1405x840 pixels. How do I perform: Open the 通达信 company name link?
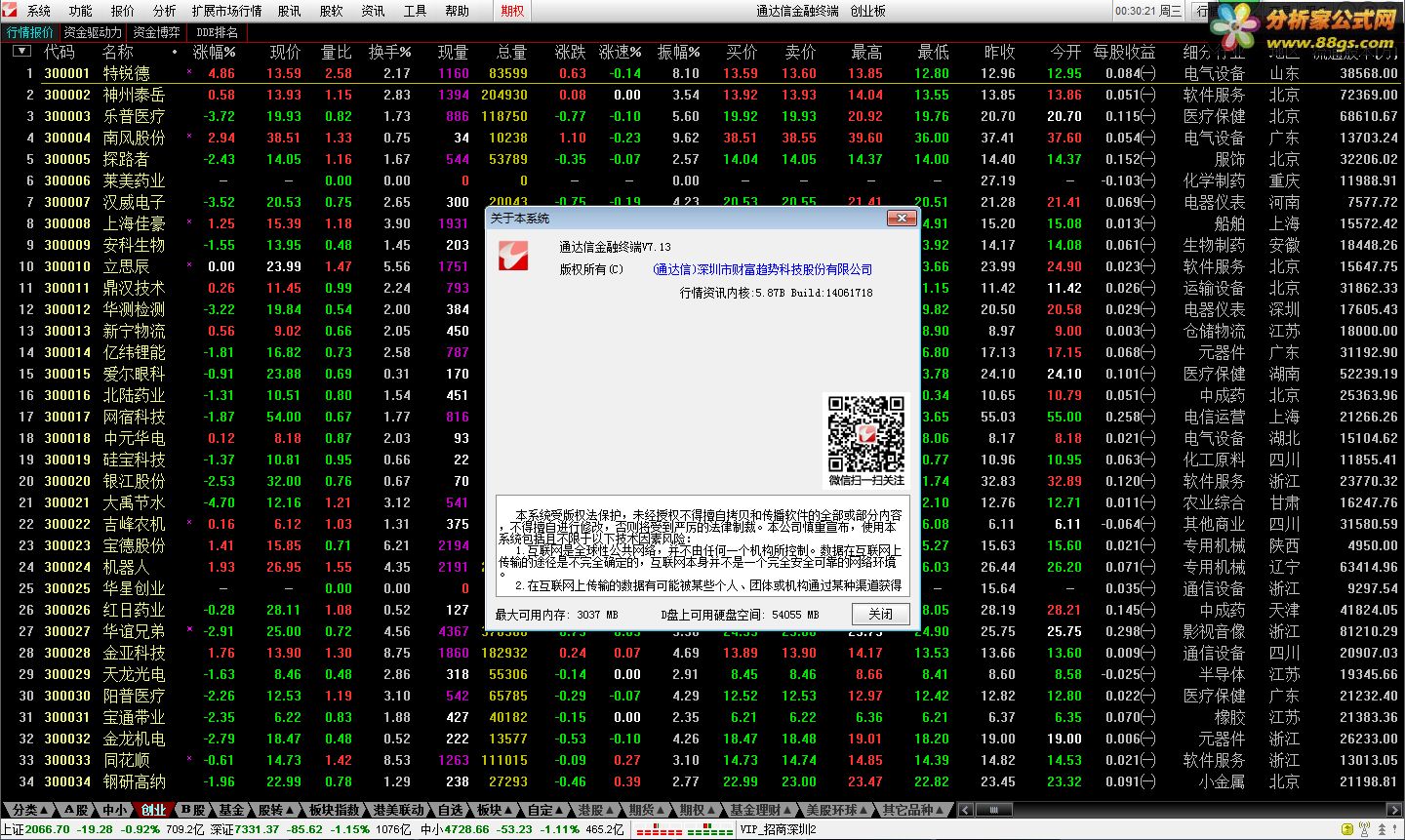tap(762, 269)
